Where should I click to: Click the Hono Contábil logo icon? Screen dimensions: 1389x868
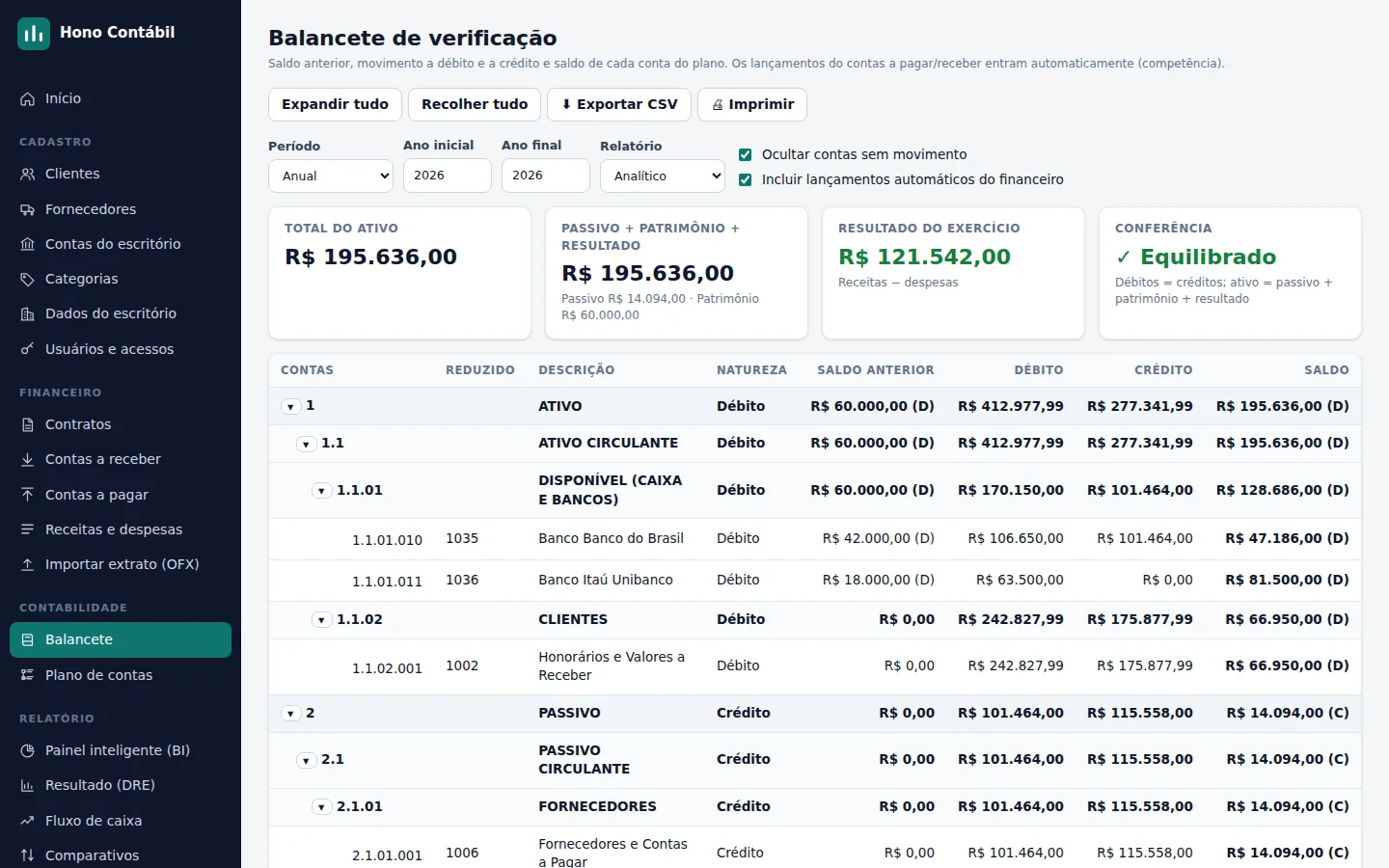click(34, 34)
